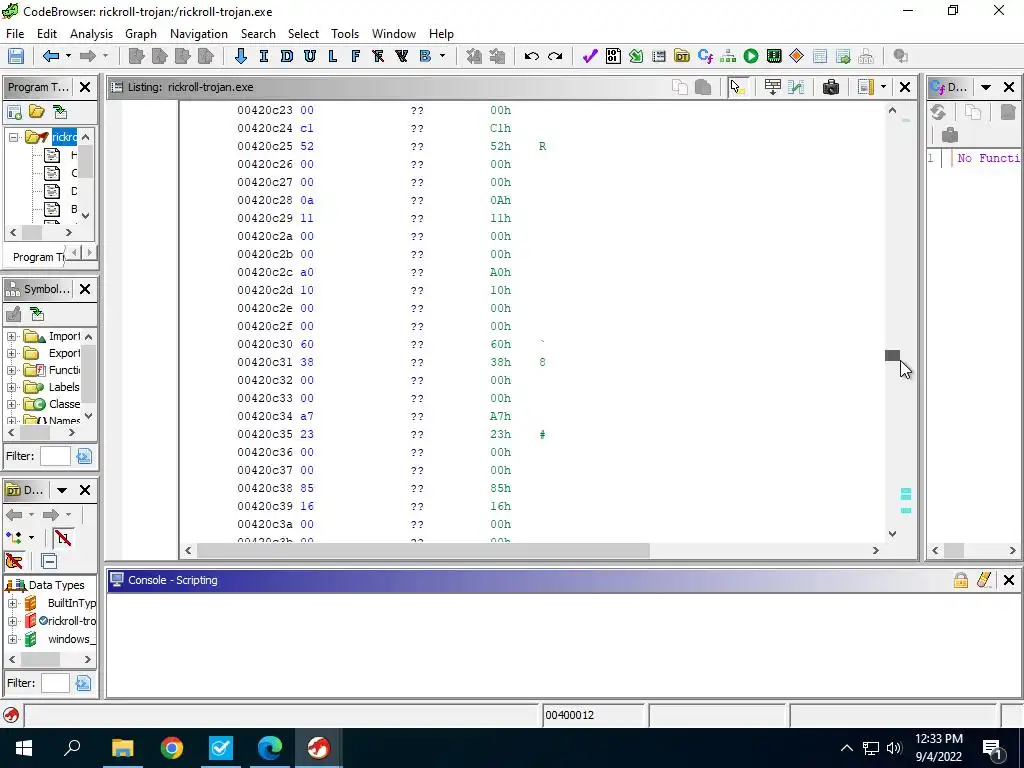Open Tools menu

pyautogui.click(x=345, y=33)
